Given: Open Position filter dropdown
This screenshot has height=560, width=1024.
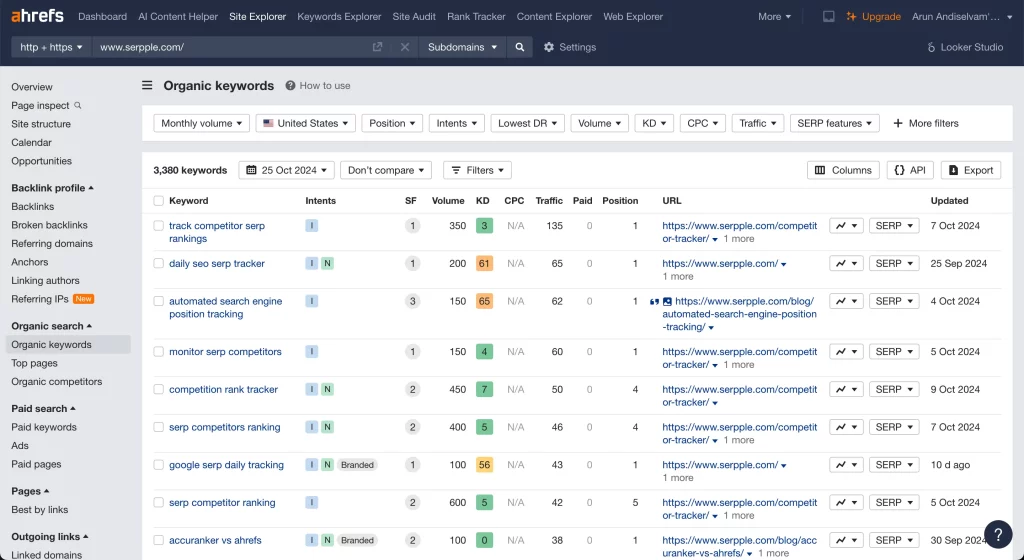Looking at the screenshot, I should pos(392,123).
